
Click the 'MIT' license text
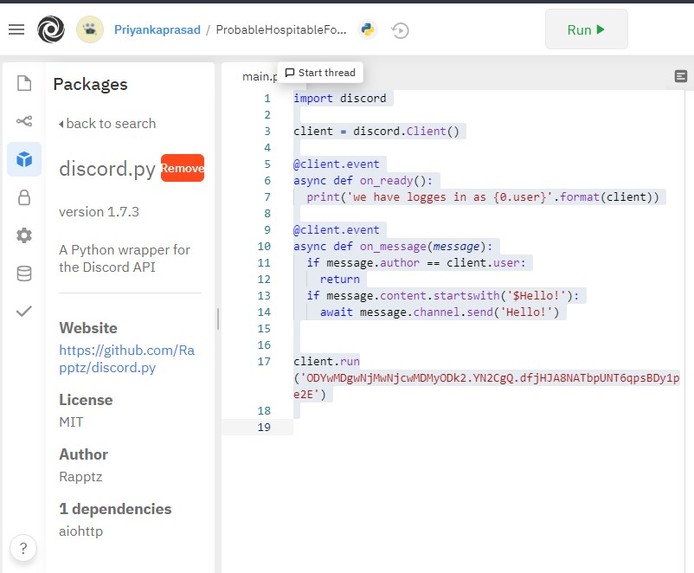pyautogui.click(x=71, y=422)
